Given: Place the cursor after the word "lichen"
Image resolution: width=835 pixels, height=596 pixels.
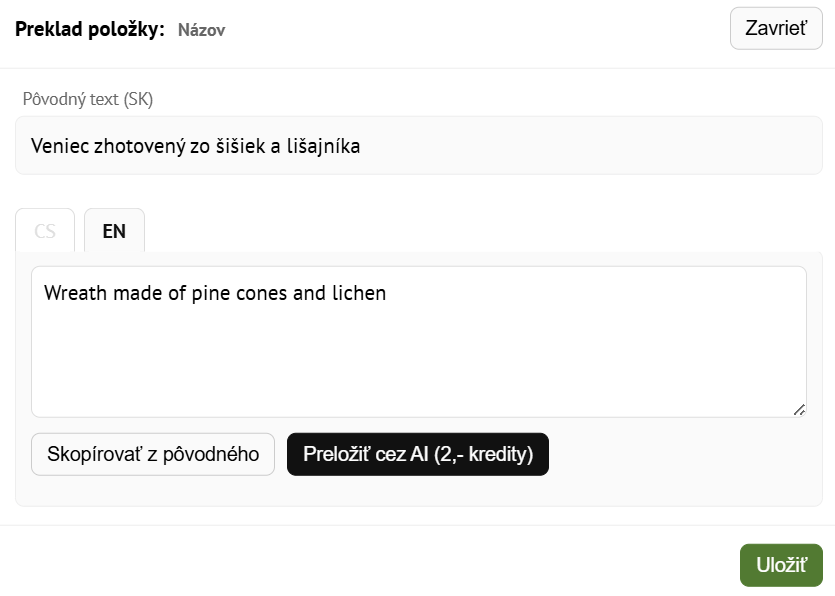Looking at the screenshot, I should (388, 293).
